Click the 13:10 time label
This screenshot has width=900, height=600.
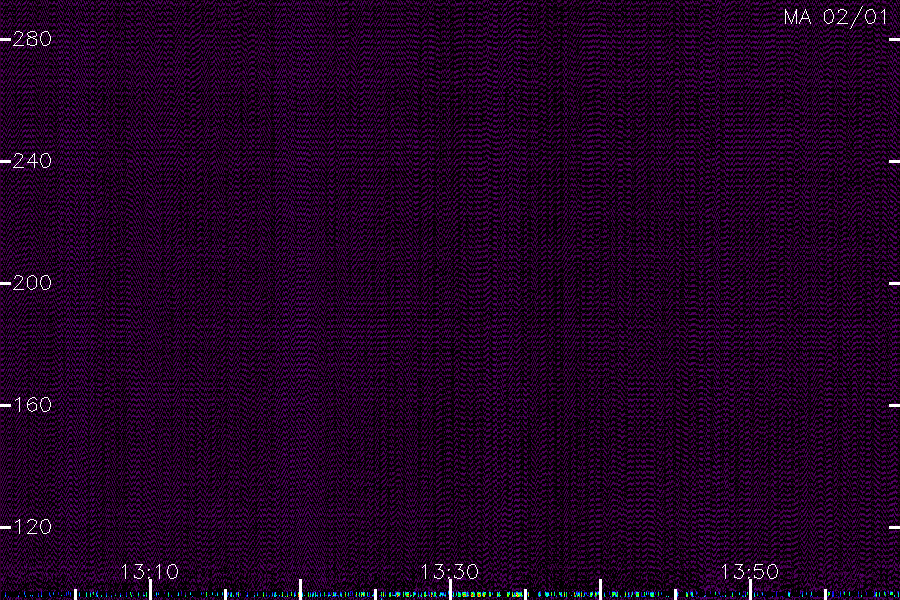click(x=150, y=571)
